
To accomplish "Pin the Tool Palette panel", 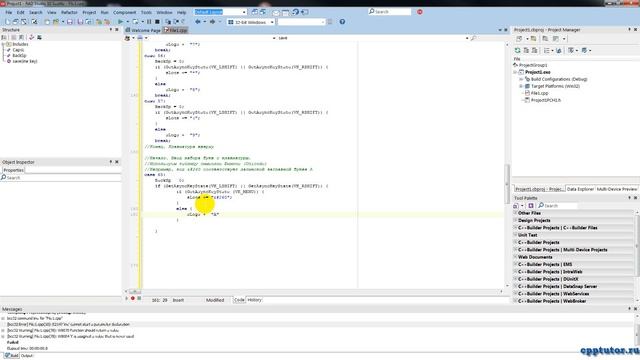I will coord(629,198).
